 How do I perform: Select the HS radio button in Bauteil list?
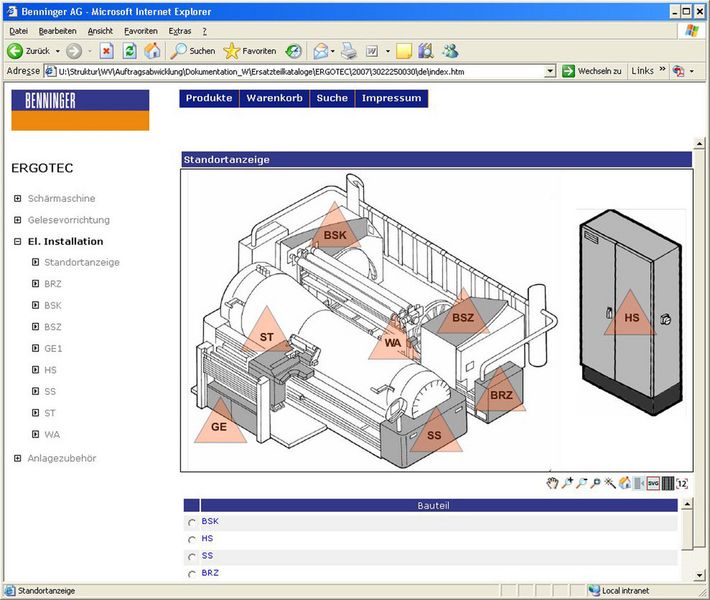[x=192, y=540]
